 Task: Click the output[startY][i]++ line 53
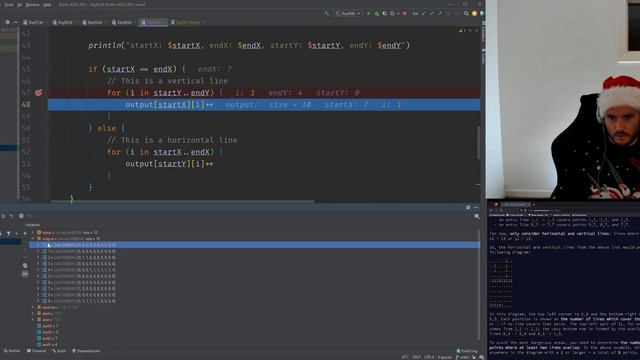169,164
